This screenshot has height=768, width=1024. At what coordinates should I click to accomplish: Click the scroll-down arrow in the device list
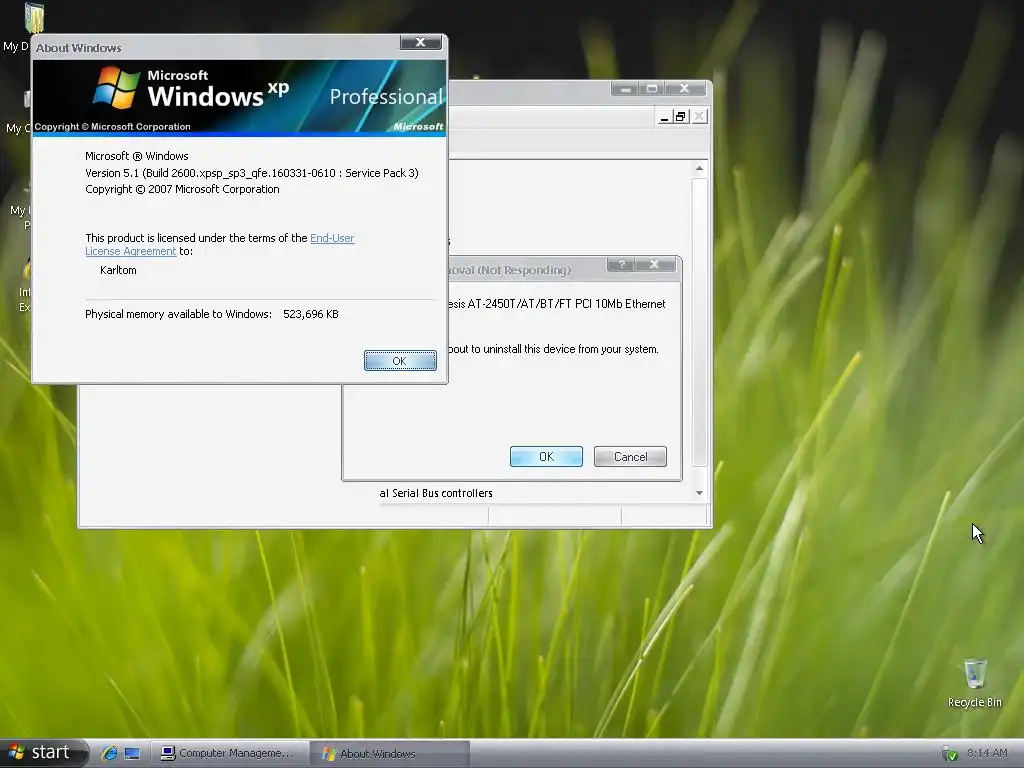click(699, 493)
